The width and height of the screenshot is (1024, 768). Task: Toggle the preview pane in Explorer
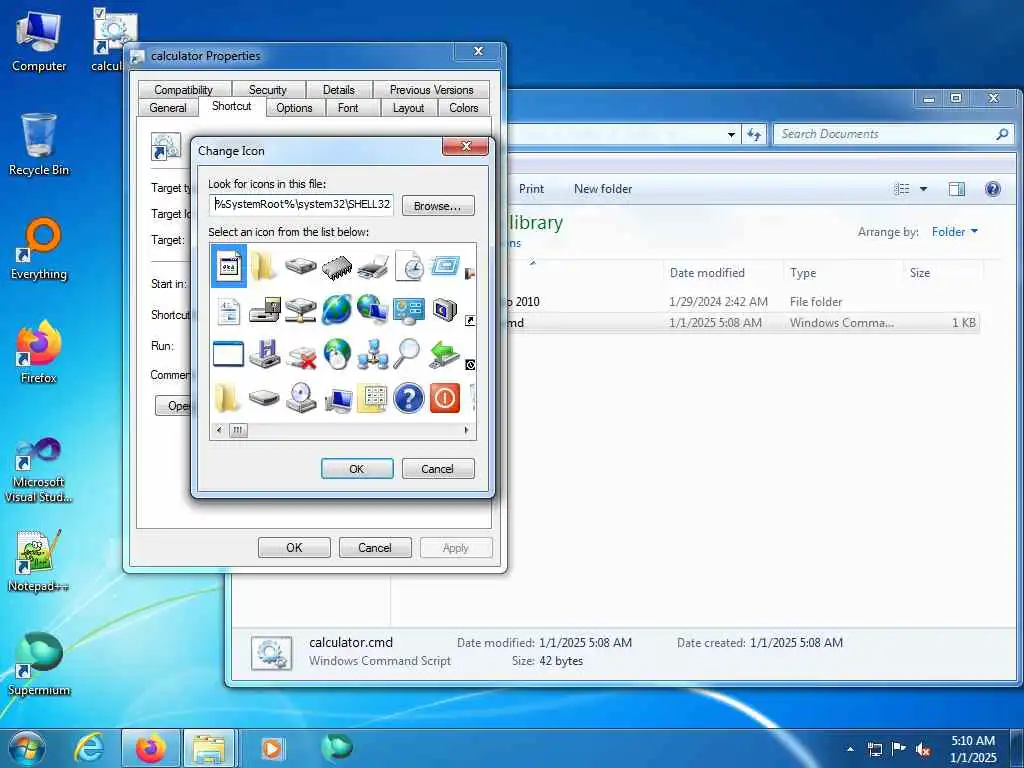pyautogui.click(x=957, y=189)
